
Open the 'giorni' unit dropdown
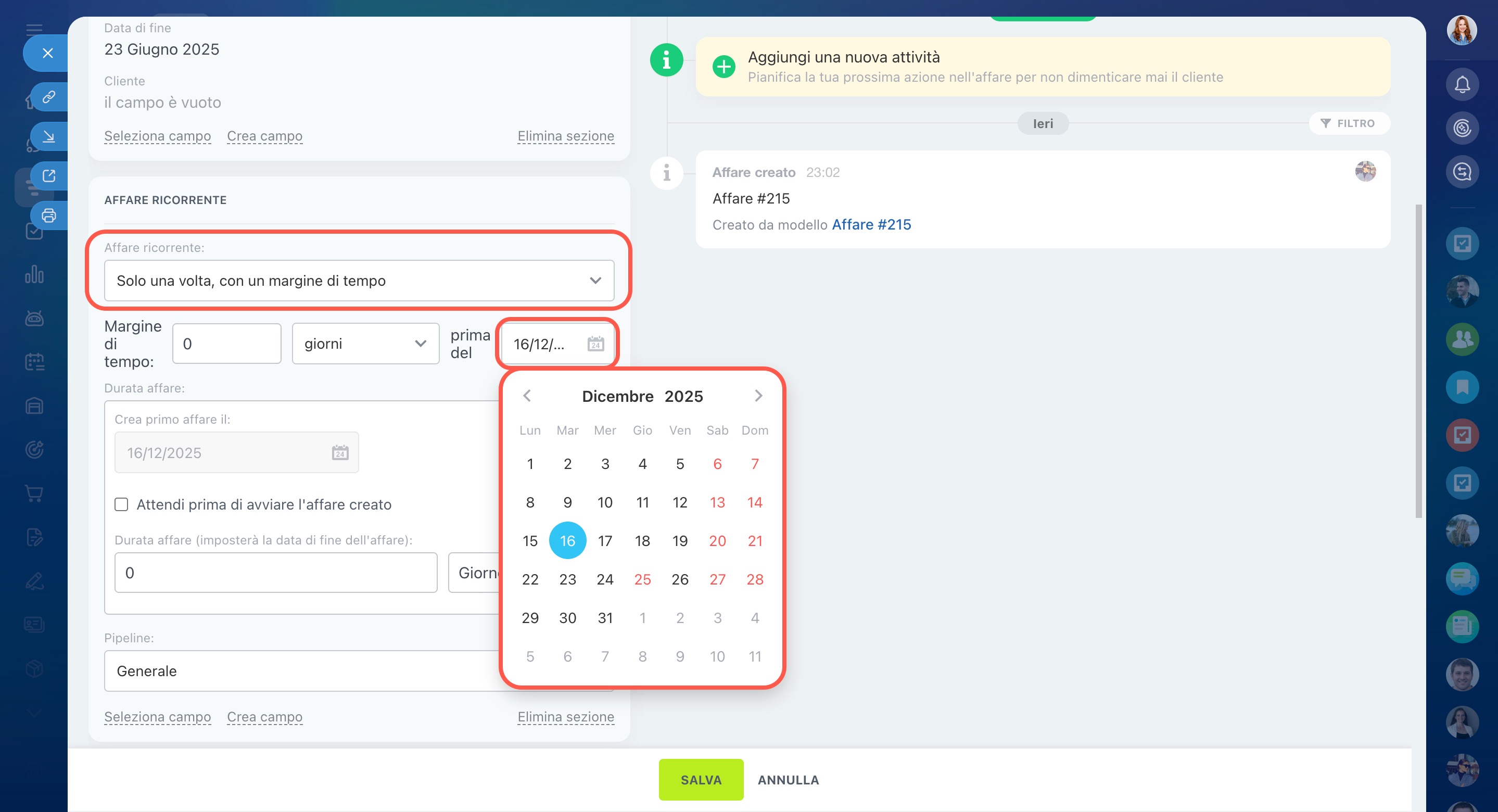(x=365, y=344)
